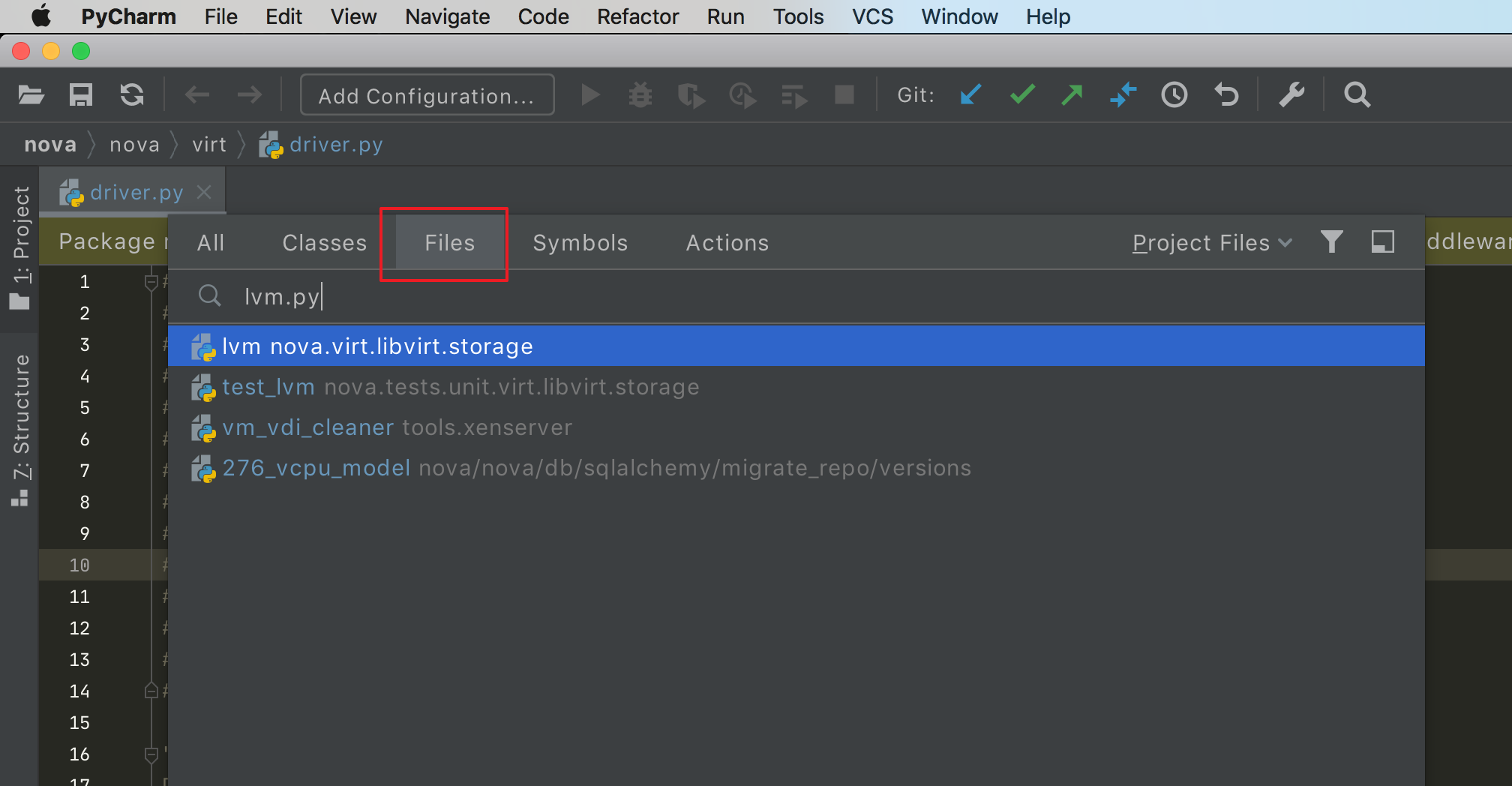
Task: Toggle open in find tool window icon
Action: [1382, 241]
